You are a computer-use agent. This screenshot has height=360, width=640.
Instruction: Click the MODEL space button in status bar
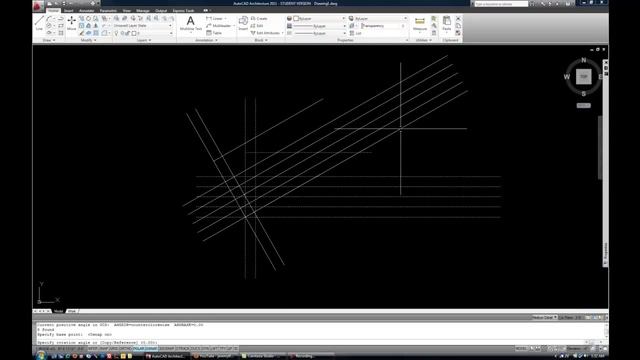pyautogui.click(x=521, y=349)
